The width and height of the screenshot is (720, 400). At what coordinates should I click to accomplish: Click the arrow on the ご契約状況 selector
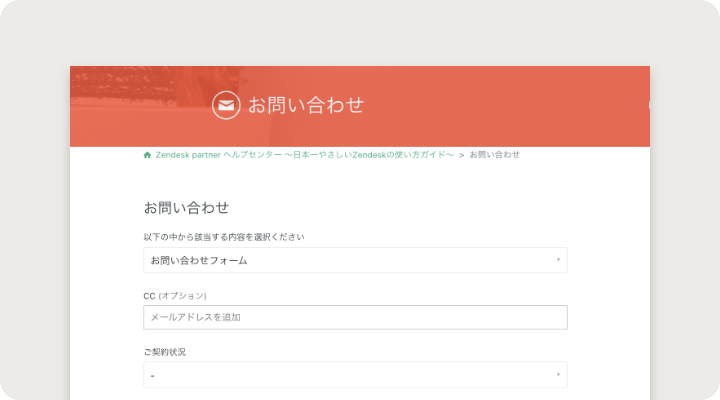tap(557, 375)
